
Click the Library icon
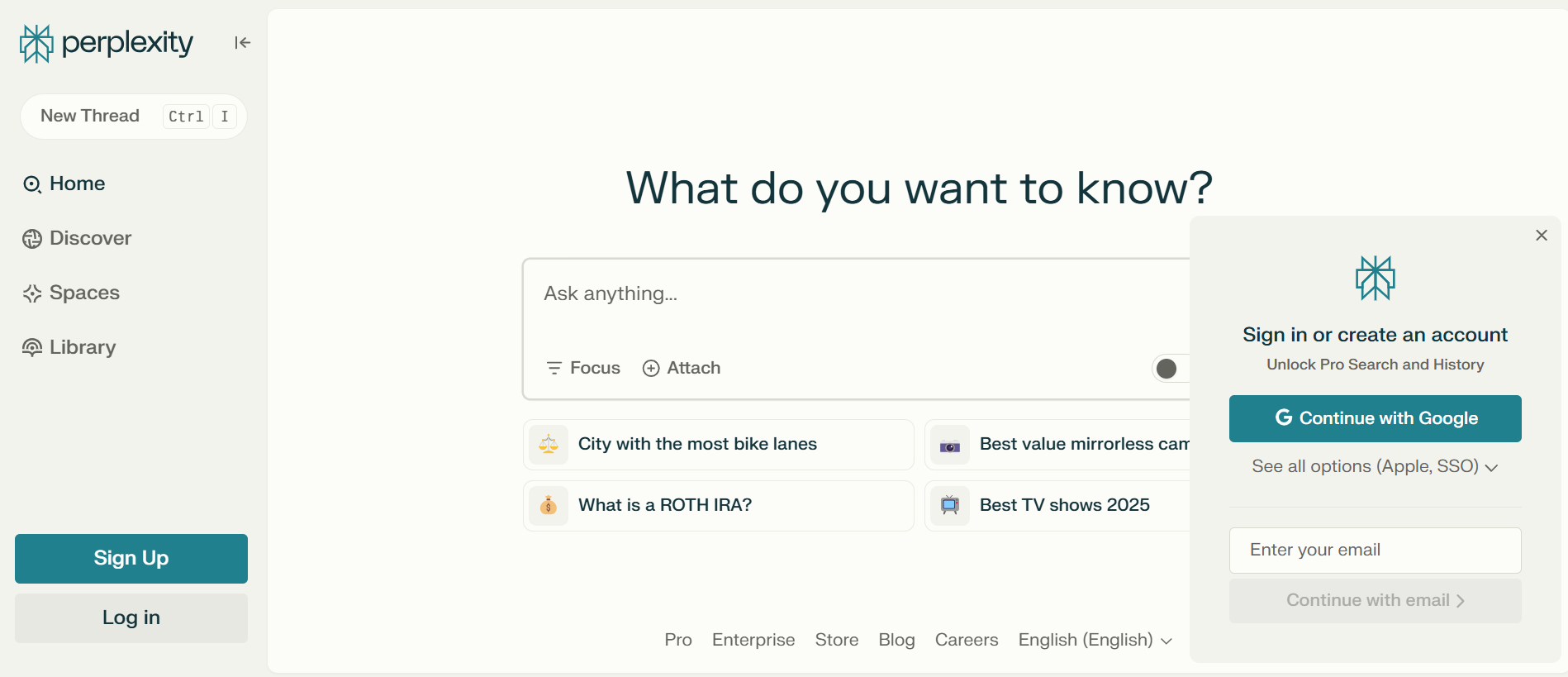32,348
